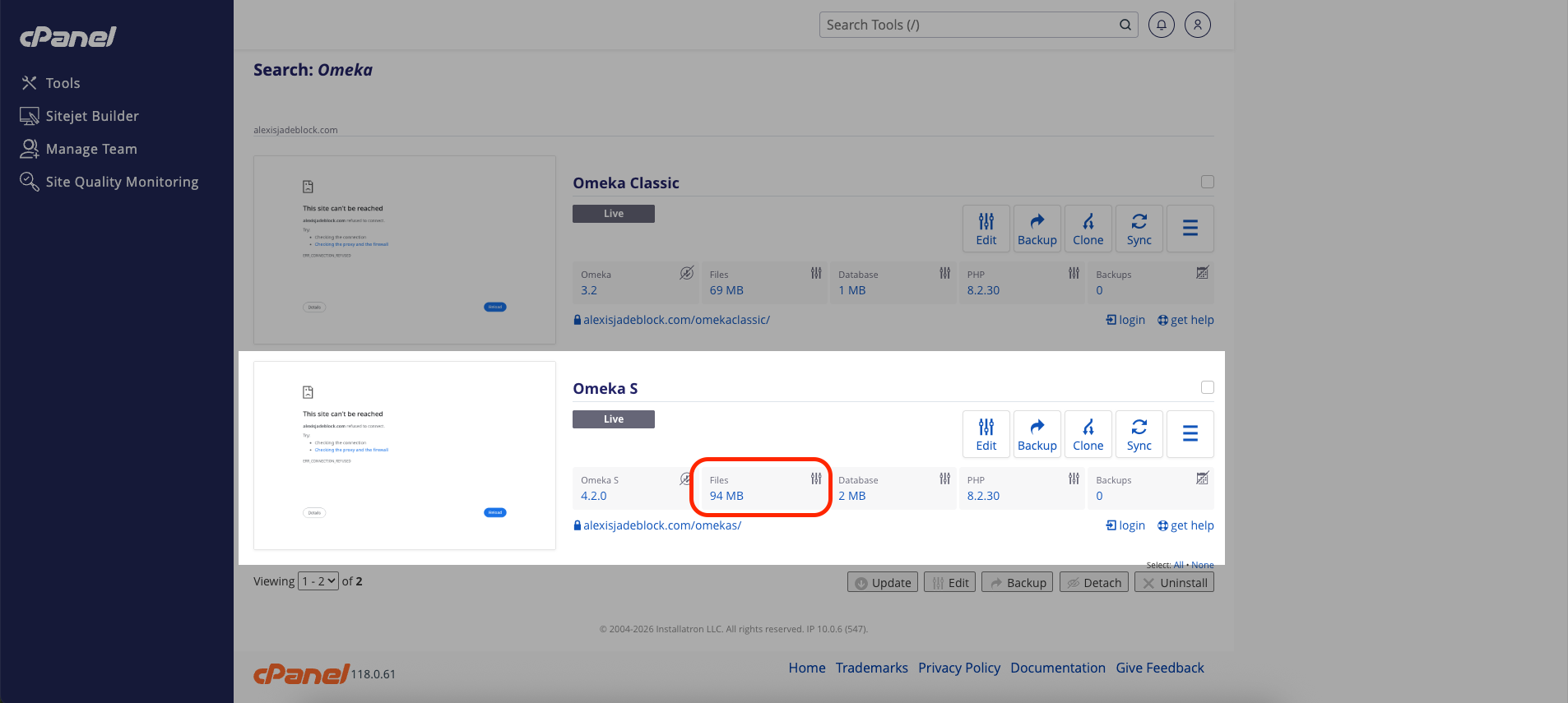The image size is (1568, 703).
Task: Click the PHP settings icon for Omeka Classic
Action: click(x=1074, y=273)
